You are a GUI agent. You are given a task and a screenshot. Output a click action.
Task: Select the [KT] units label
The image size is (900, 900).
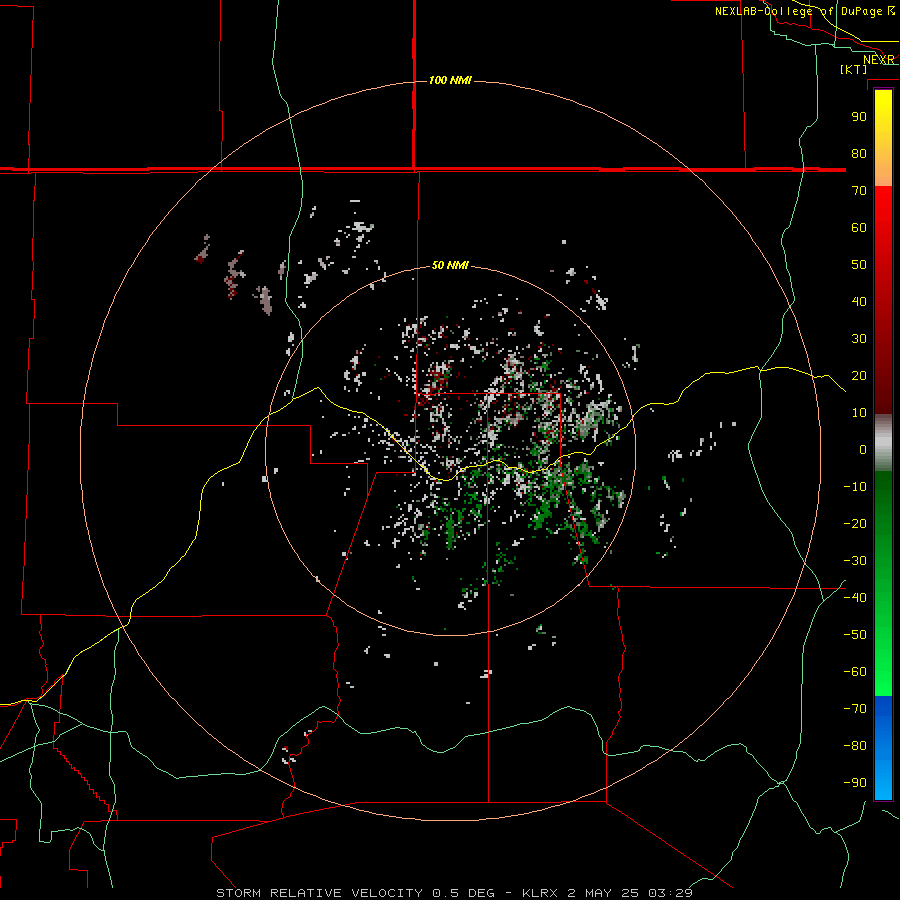click(853, 69)
